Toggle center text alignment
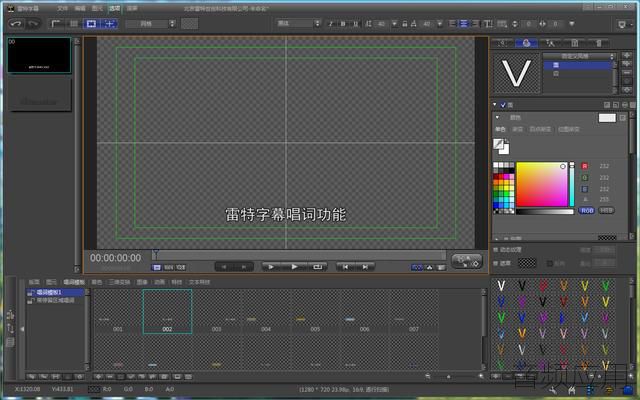 [x=464, y=24]
